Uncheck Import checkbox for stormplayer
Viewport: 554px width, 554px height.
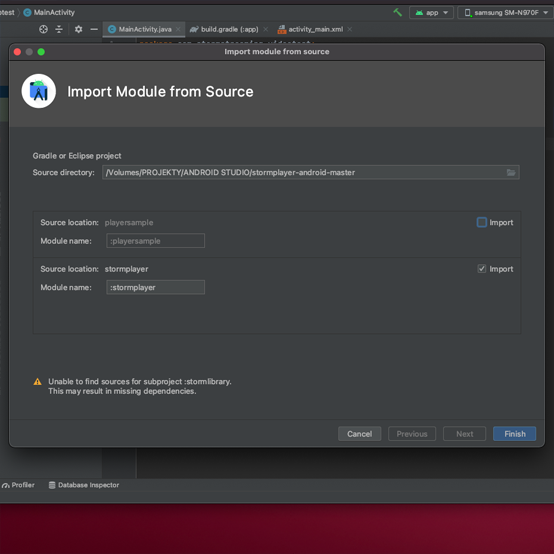[x=482, y=269]
